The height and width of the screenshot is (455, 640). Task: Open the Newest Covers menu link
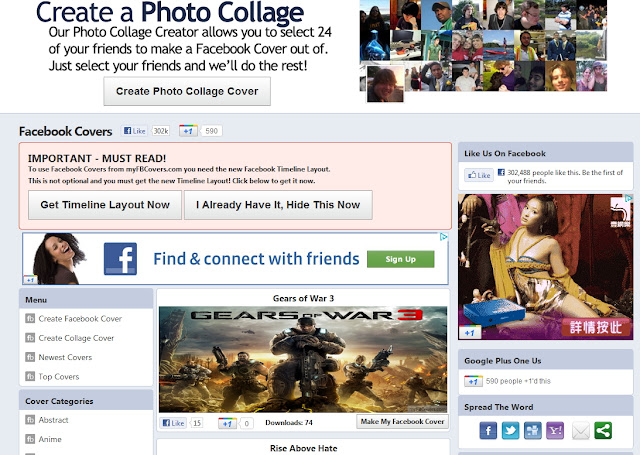point(65,357)
